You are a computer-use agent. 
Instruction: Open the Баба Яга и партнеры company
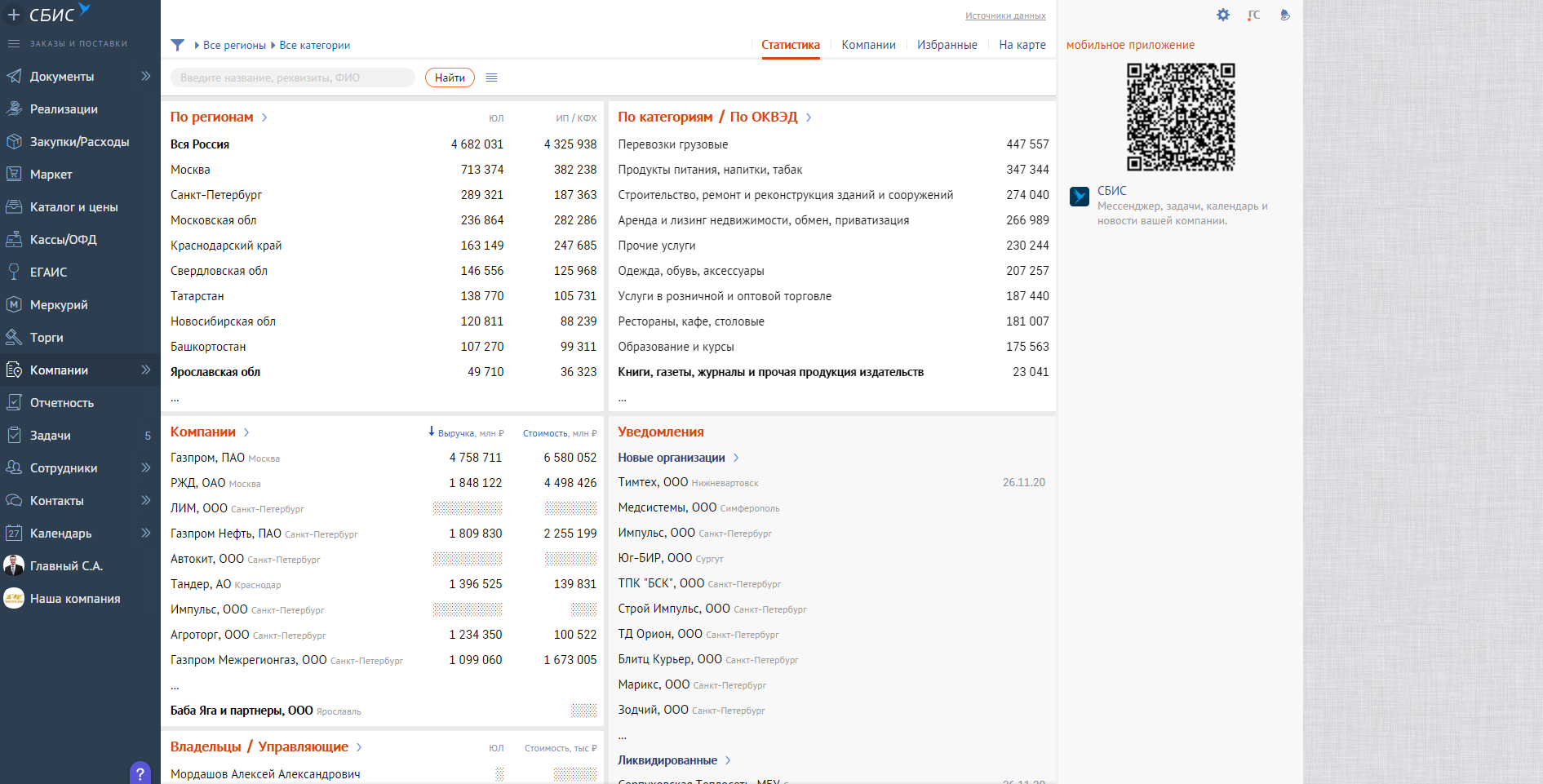pyautogui.click(x=242, y=711)
